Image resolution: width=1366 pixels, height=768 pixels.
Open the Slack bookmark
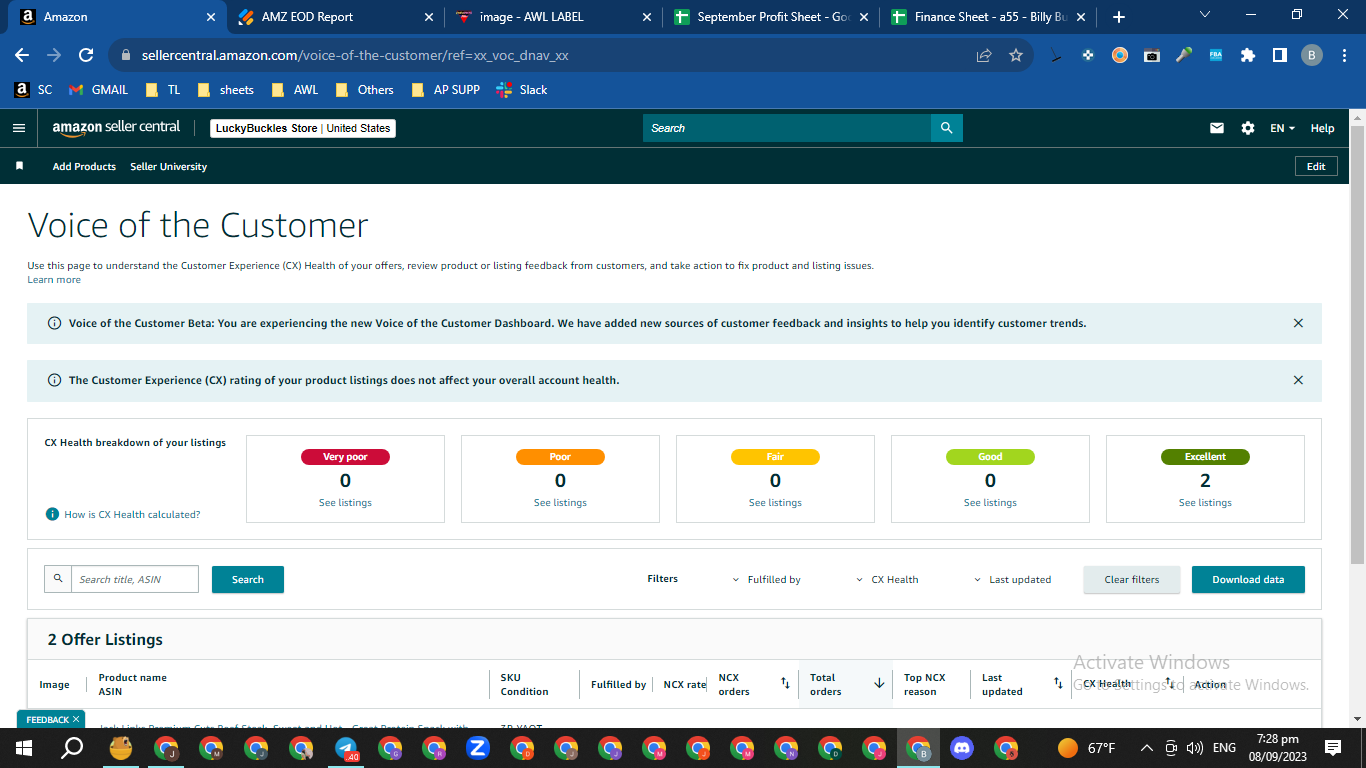tap(523, 89)
